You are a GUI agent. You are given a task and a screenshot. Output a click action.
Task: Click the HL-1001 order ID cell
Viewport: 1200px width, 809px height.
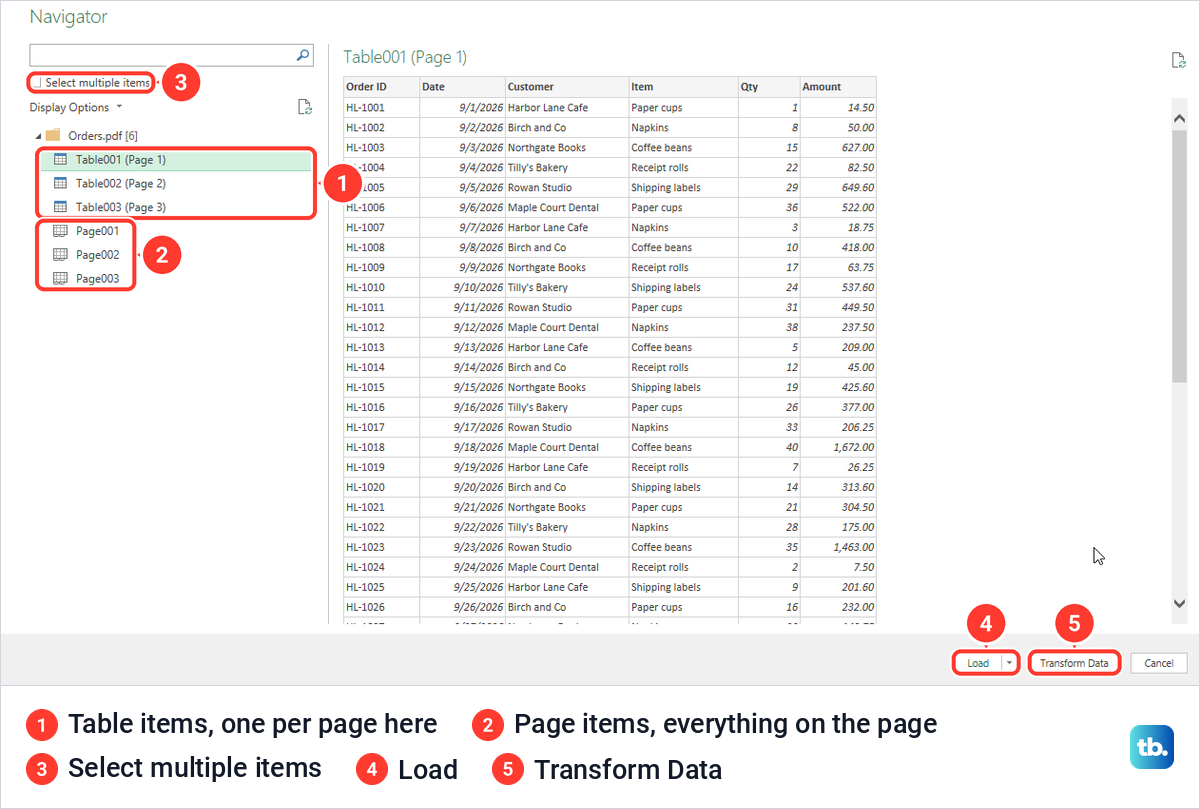[381, 107]
